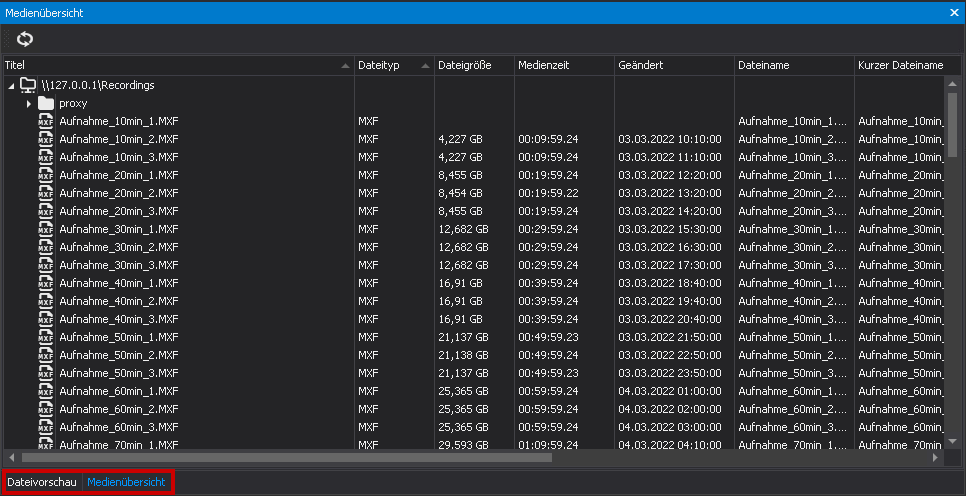Click MXF icon of Aufnahme_60min_1.MXF
The height and width of the screenshot is (496, 966).
pyautogui.click(x=46, y=391)
